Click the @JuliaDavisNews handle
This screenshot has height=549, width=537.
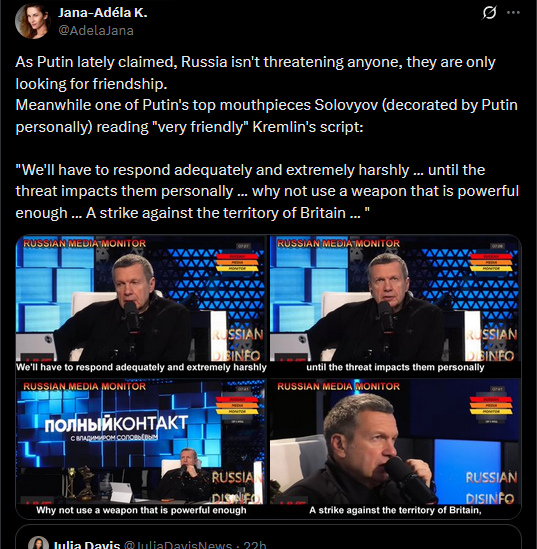178,544
